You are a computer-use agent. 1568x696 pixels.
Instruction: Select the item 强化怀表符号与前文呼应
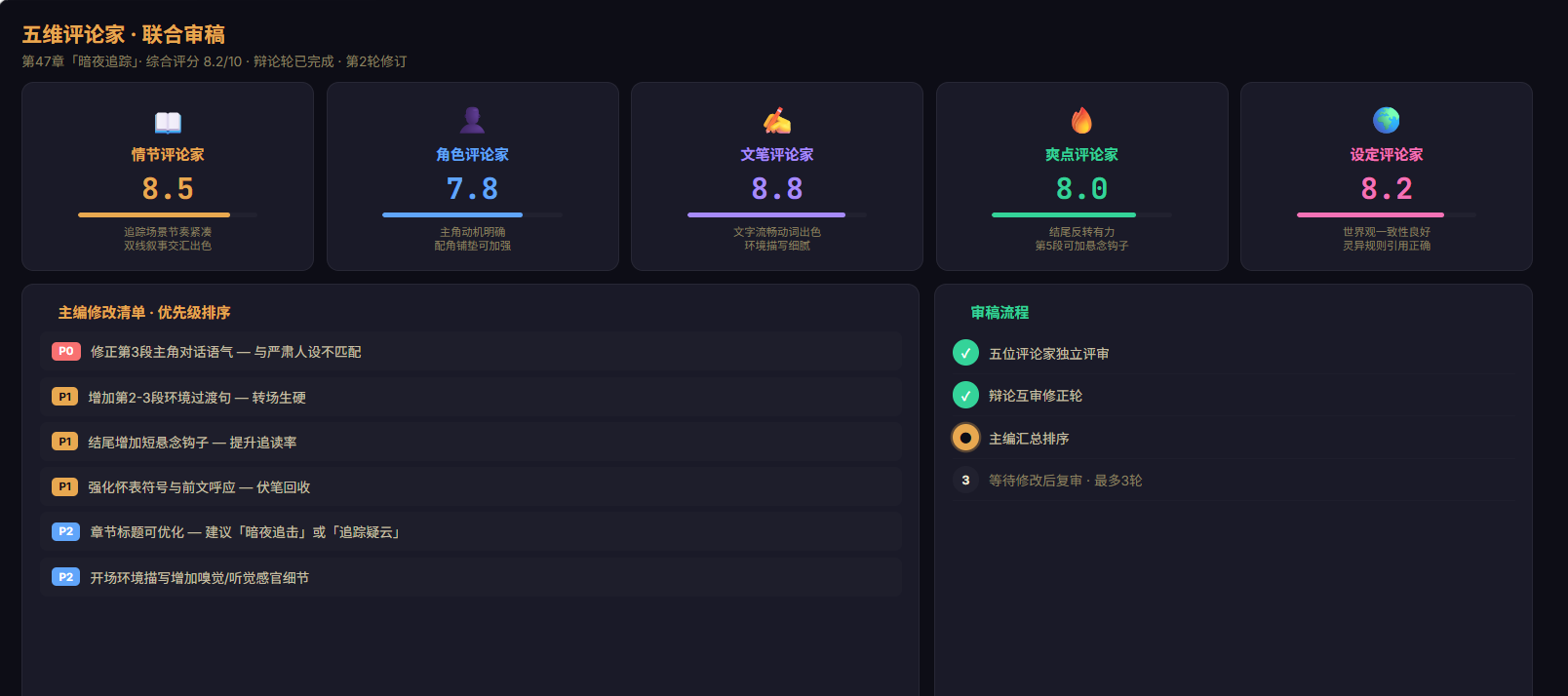[x=472, y=486]
